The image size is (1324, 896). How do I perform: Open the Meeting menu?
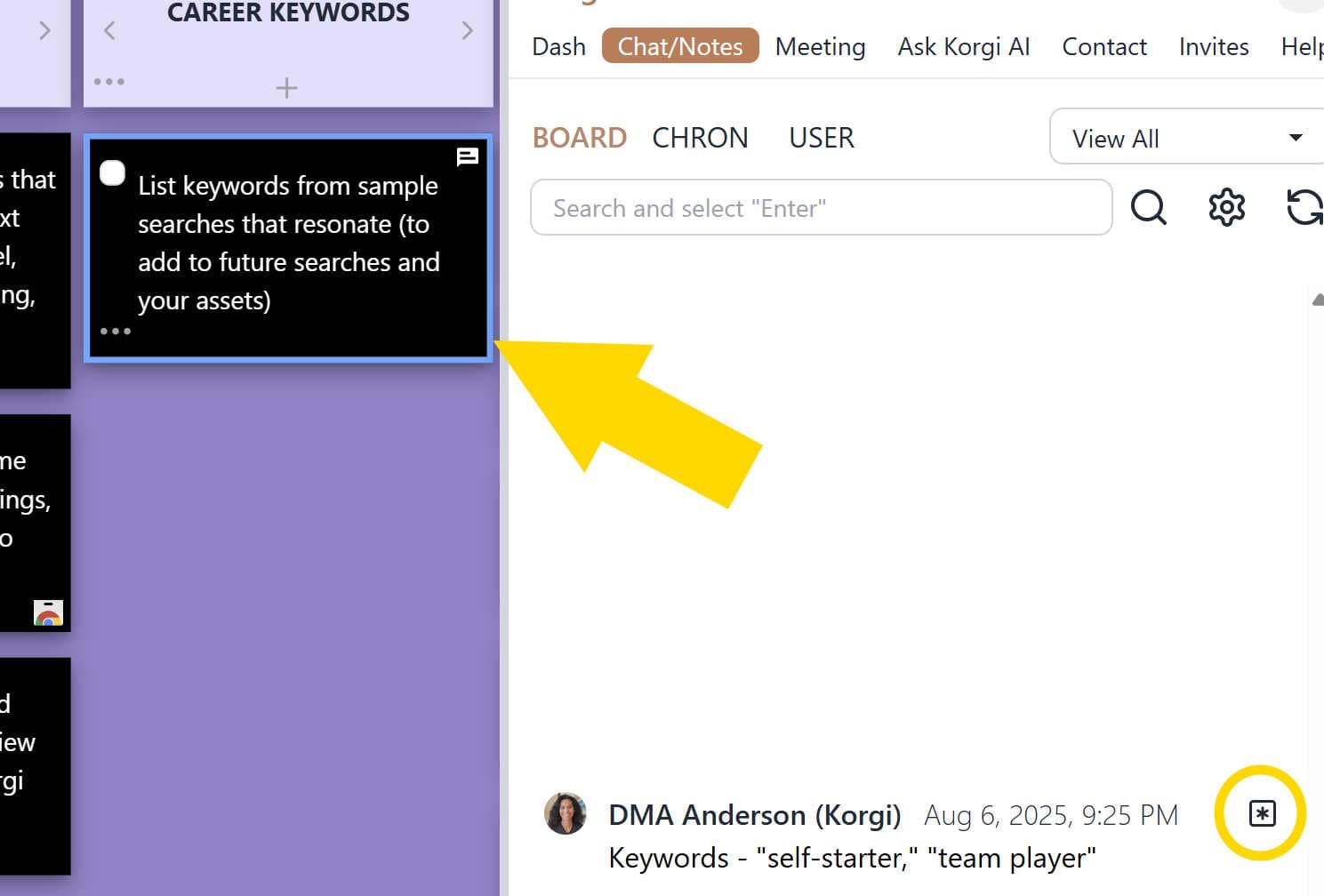coord(820,46)
